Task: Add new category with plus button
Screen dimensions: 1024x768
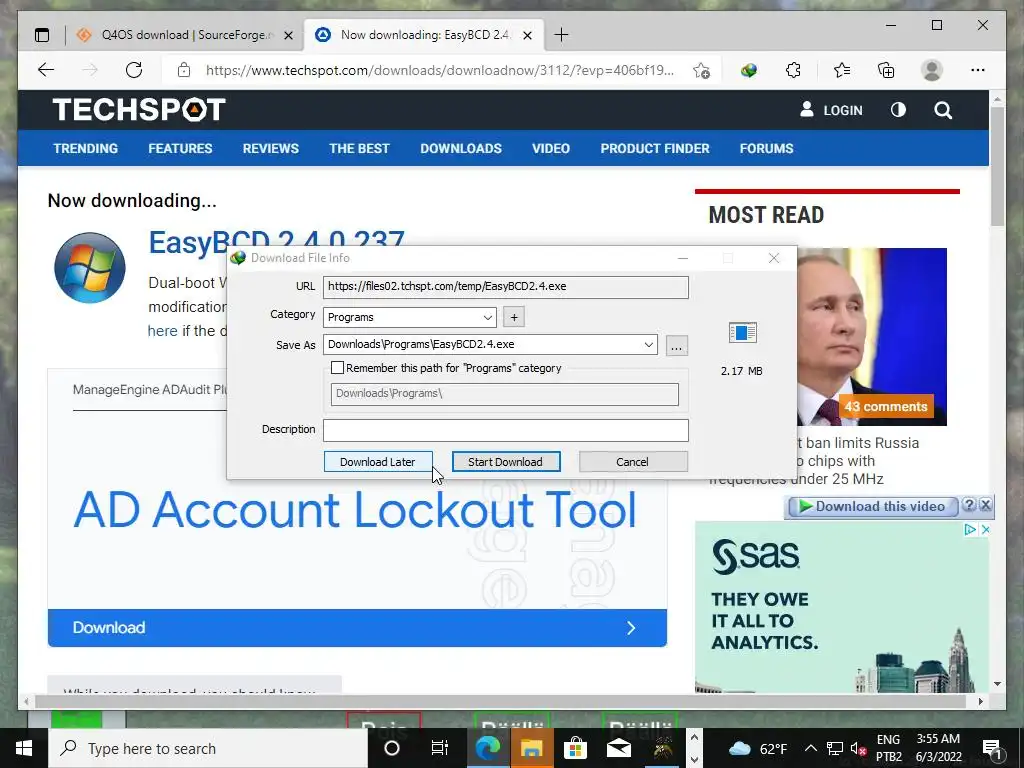Action: (x=514, y=317)
